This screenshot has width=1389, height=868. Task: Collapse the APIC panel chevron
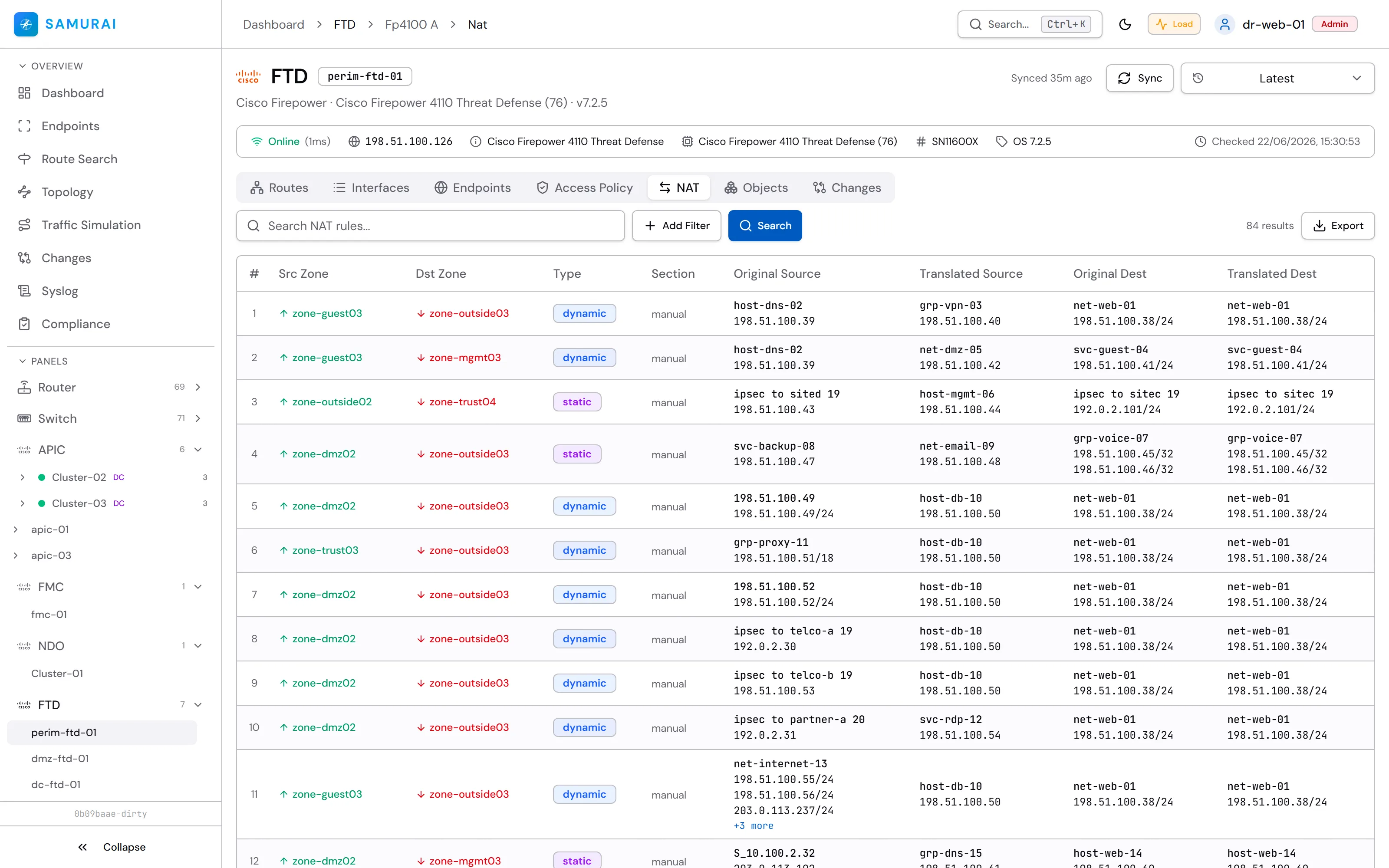pyautogui.click(x=198, y=450)
